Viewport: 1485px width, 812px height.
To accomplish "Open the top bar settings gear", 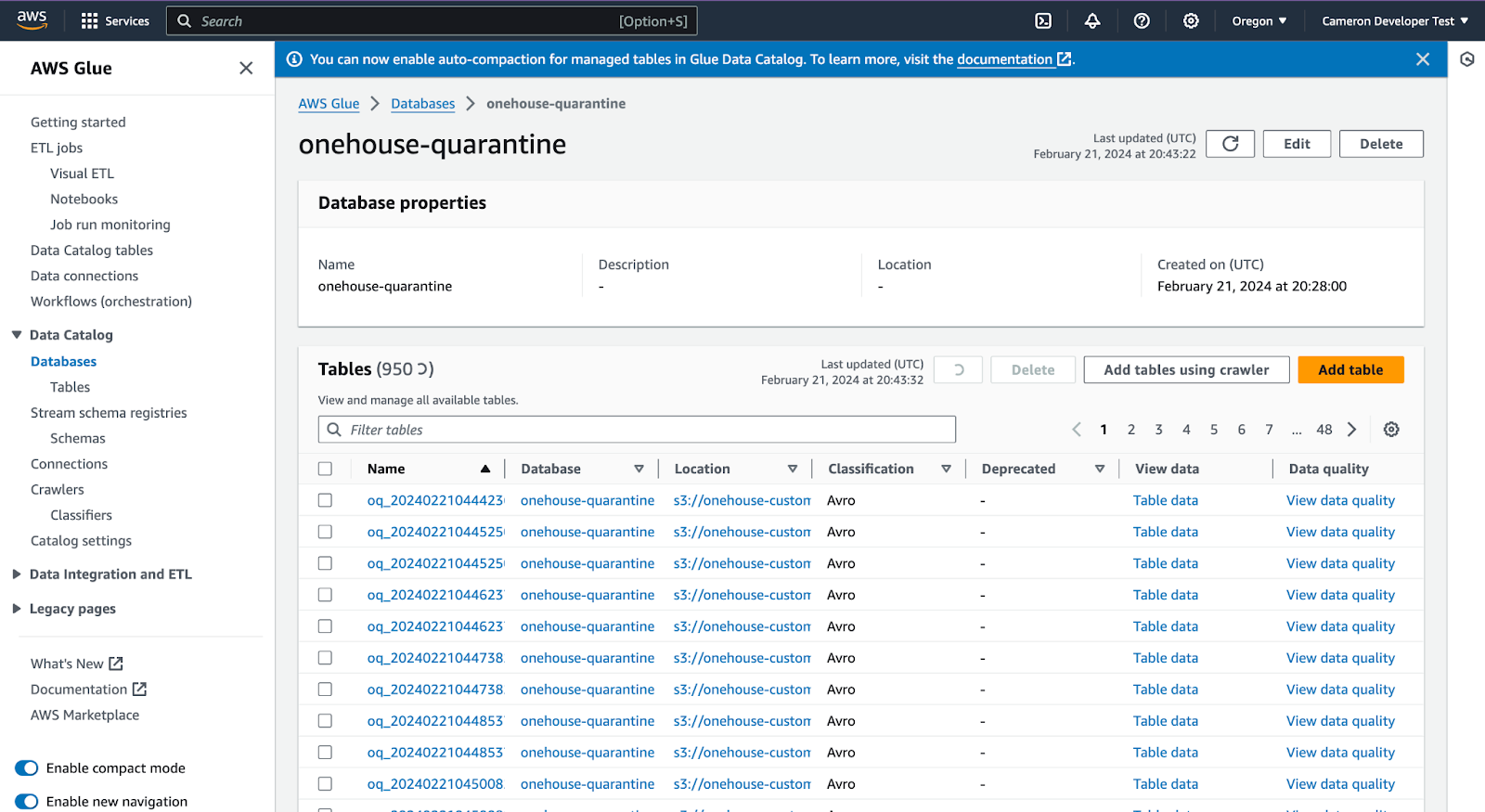I will pyautogui.click(x=1191, y=20).
